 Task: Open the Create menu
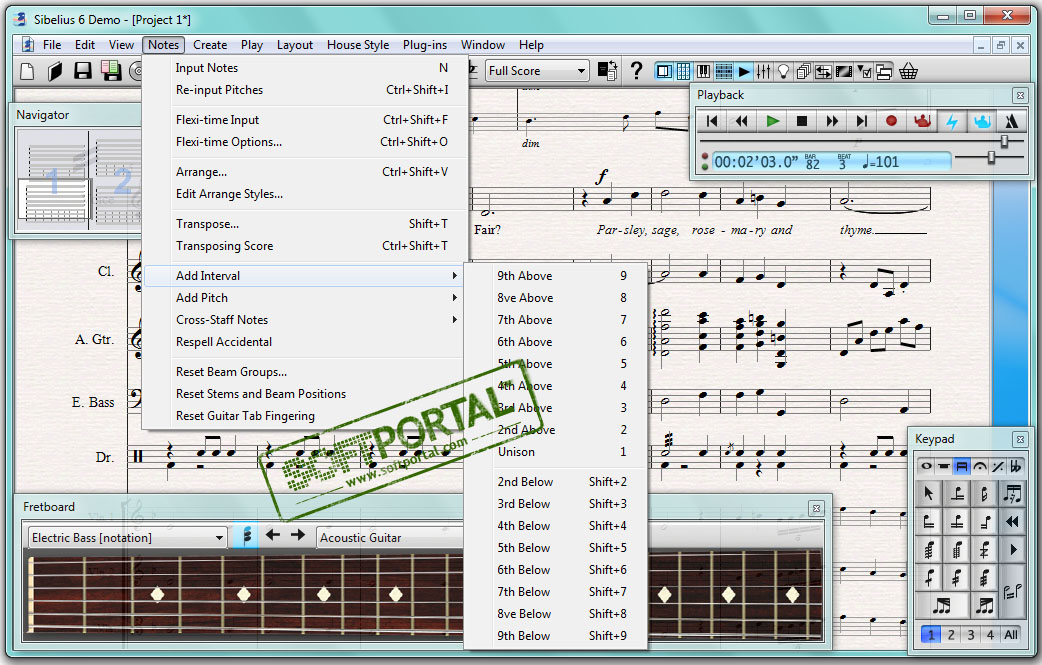(x=210, y=45)
